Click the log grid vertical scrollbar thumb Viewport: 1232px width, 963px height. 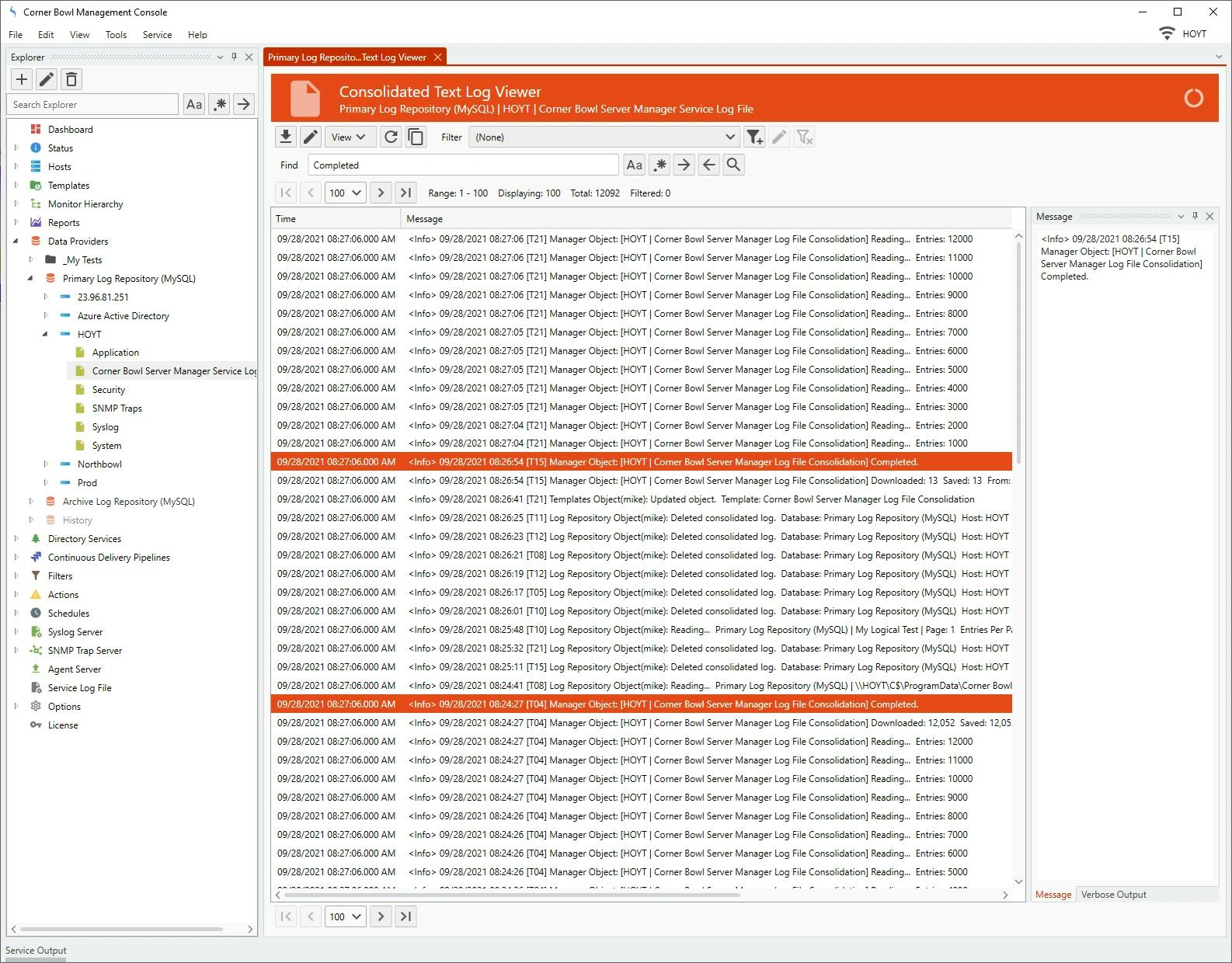point(1018,352)
